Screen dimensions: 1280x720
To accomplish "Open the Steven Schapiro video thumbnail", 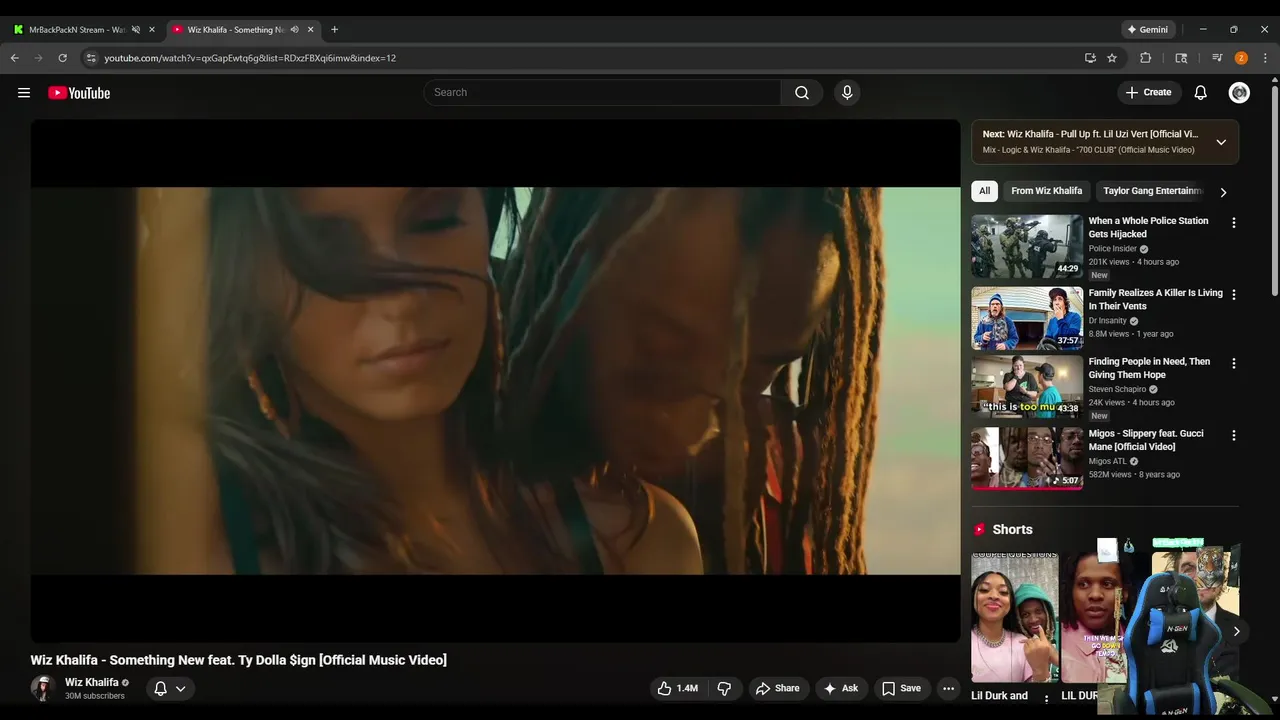I will point(1027,387).
